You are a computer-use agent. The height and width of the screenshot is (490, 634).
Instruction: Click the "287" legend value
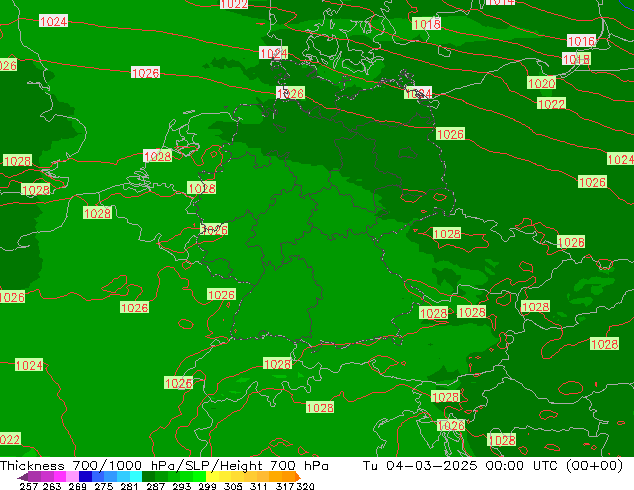coord(155,486)
